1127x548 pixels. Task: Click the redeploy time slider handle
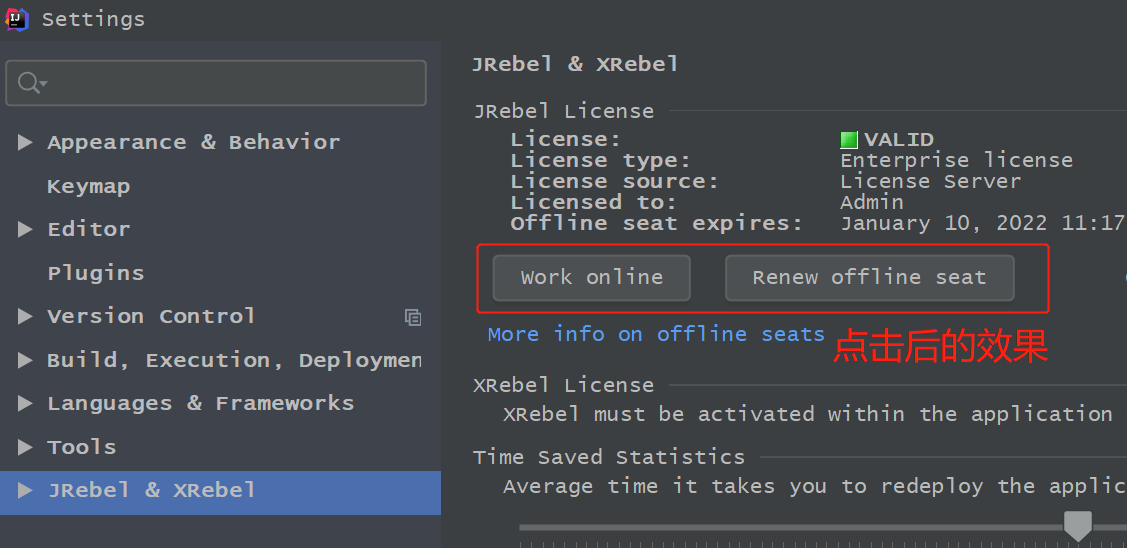[1077, 526]
